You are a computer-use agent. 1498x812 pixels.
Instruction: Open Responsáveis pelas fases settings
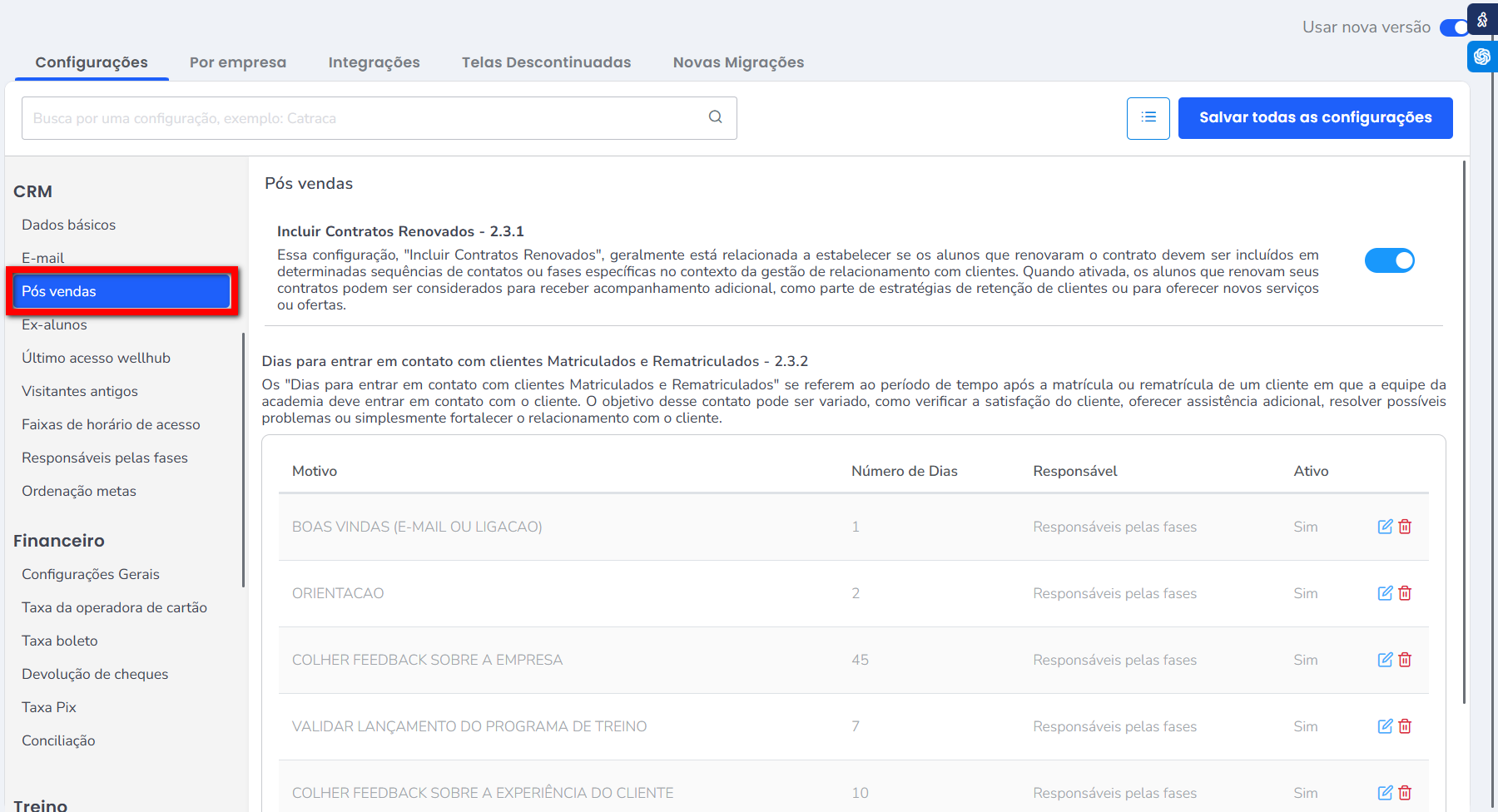[105, 458]
